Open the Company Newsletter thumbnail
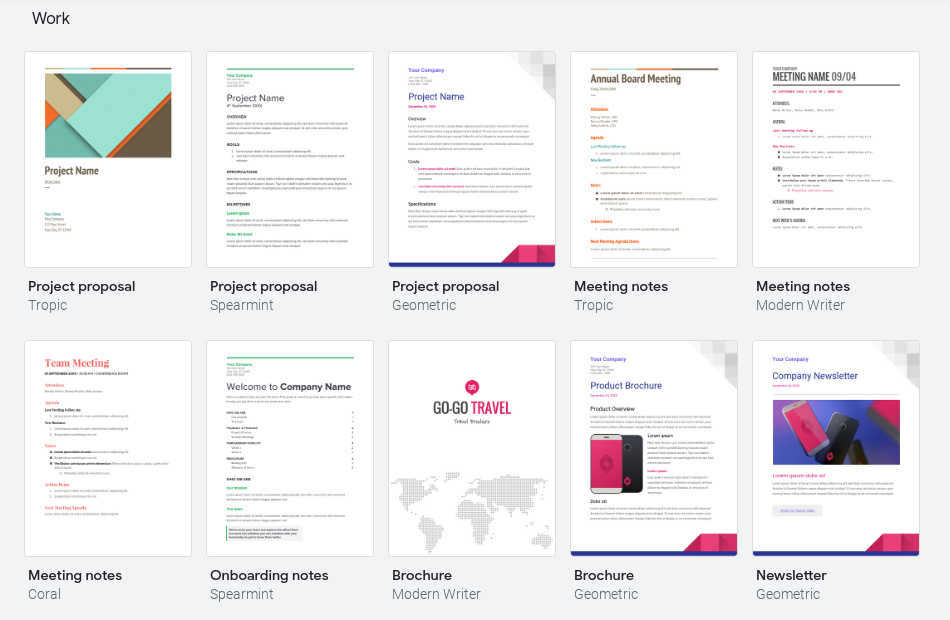This screenshot has width=950, height=620. pyautogui.click(x=836, y=448)
